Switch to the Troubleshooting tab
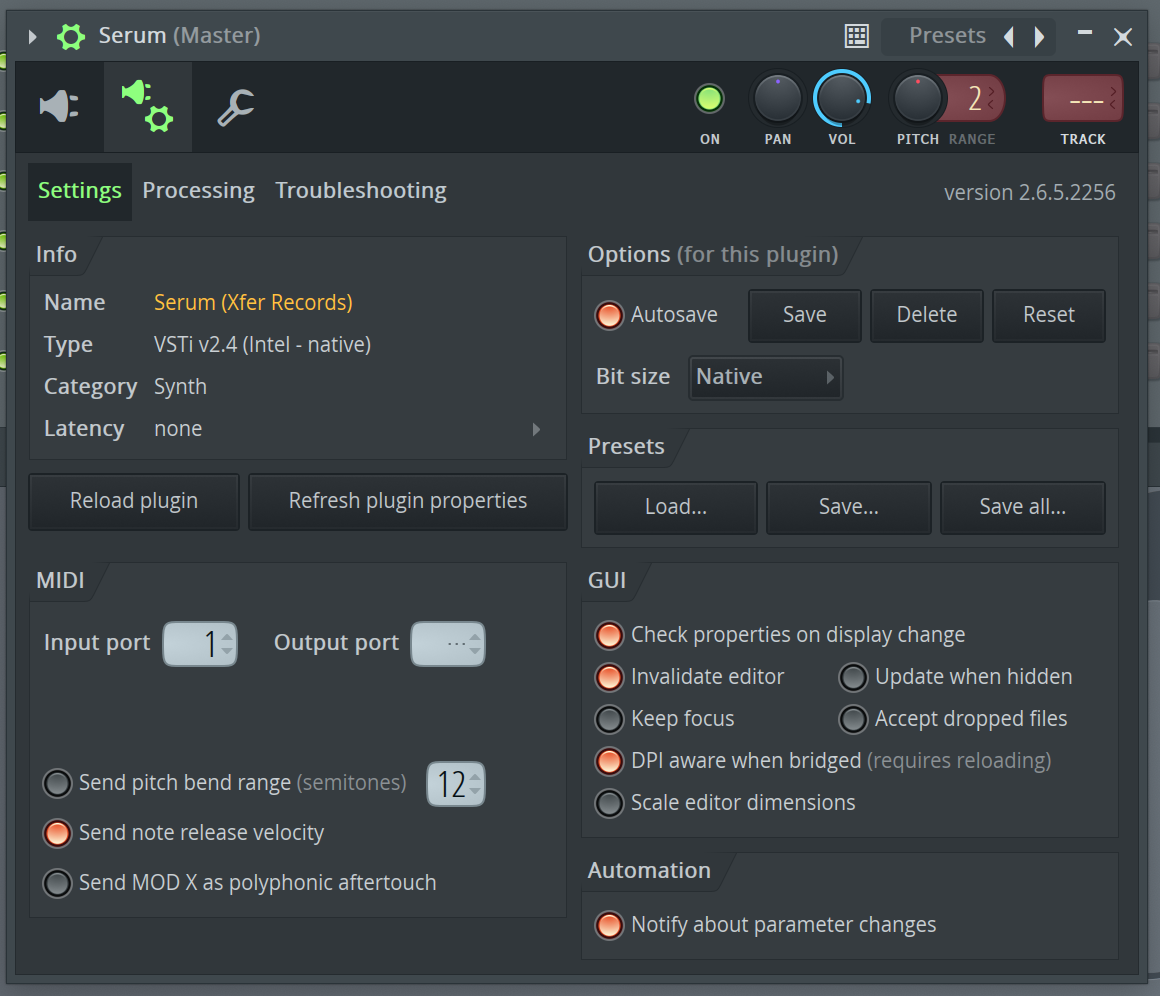 361,191
